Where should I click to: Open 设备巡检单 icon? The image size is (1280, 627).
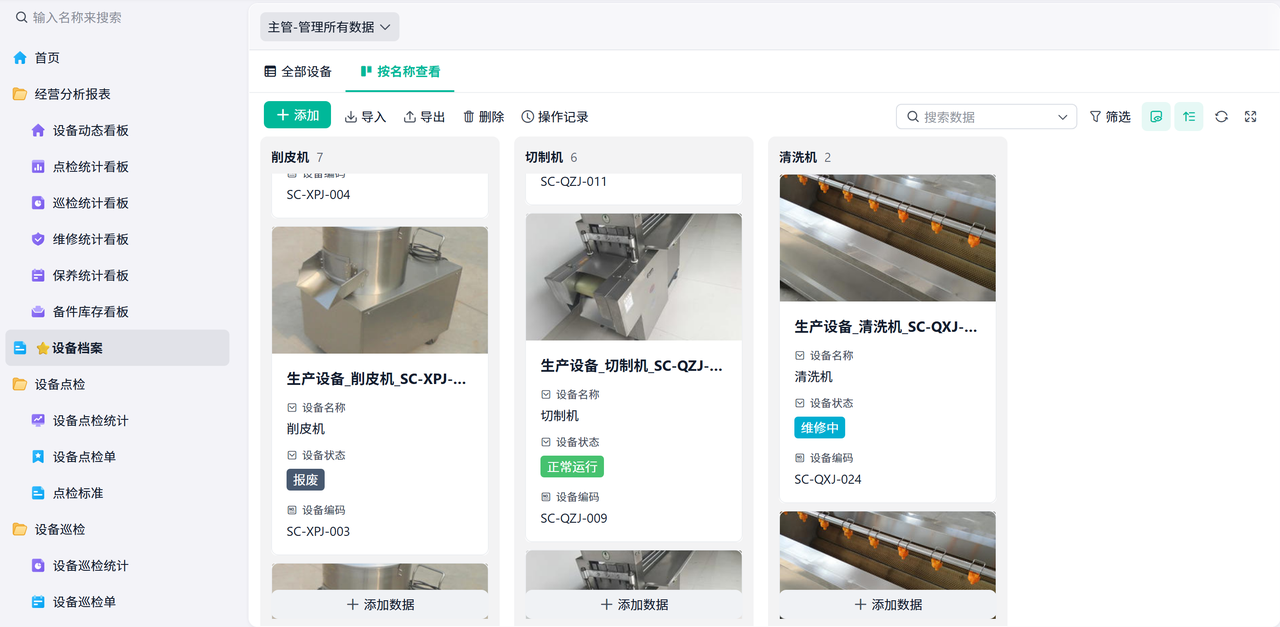pos(38,602)
